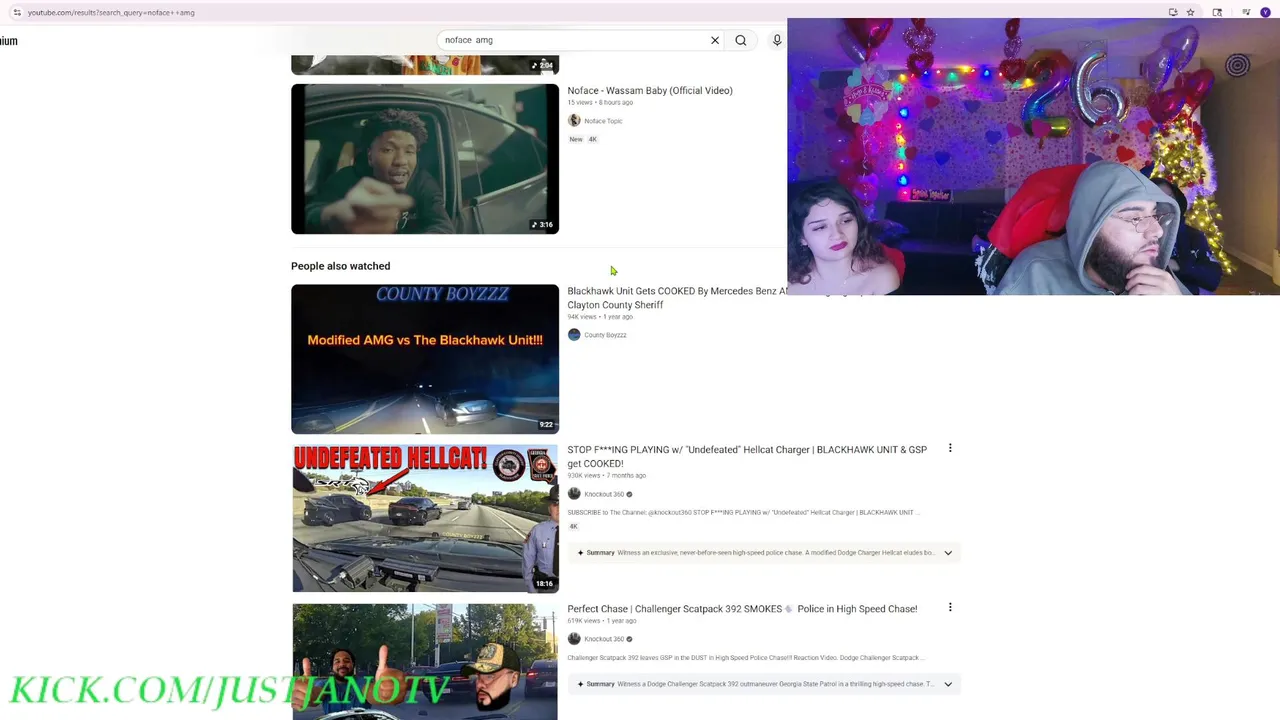Open the Perfect Chase Challenger Scatpack thumbnail
1280x720 pixels.
(425, 662)
